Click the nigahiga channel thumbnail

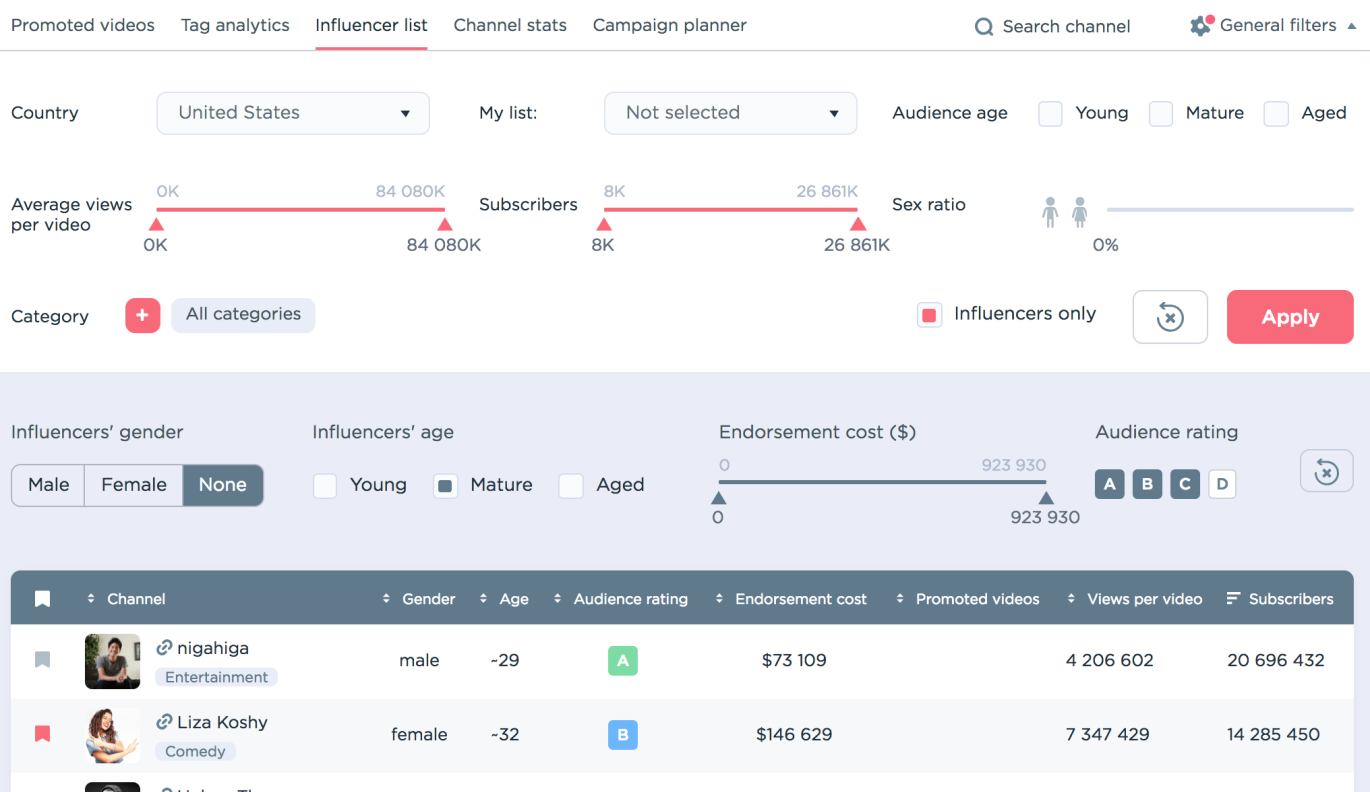112,661
